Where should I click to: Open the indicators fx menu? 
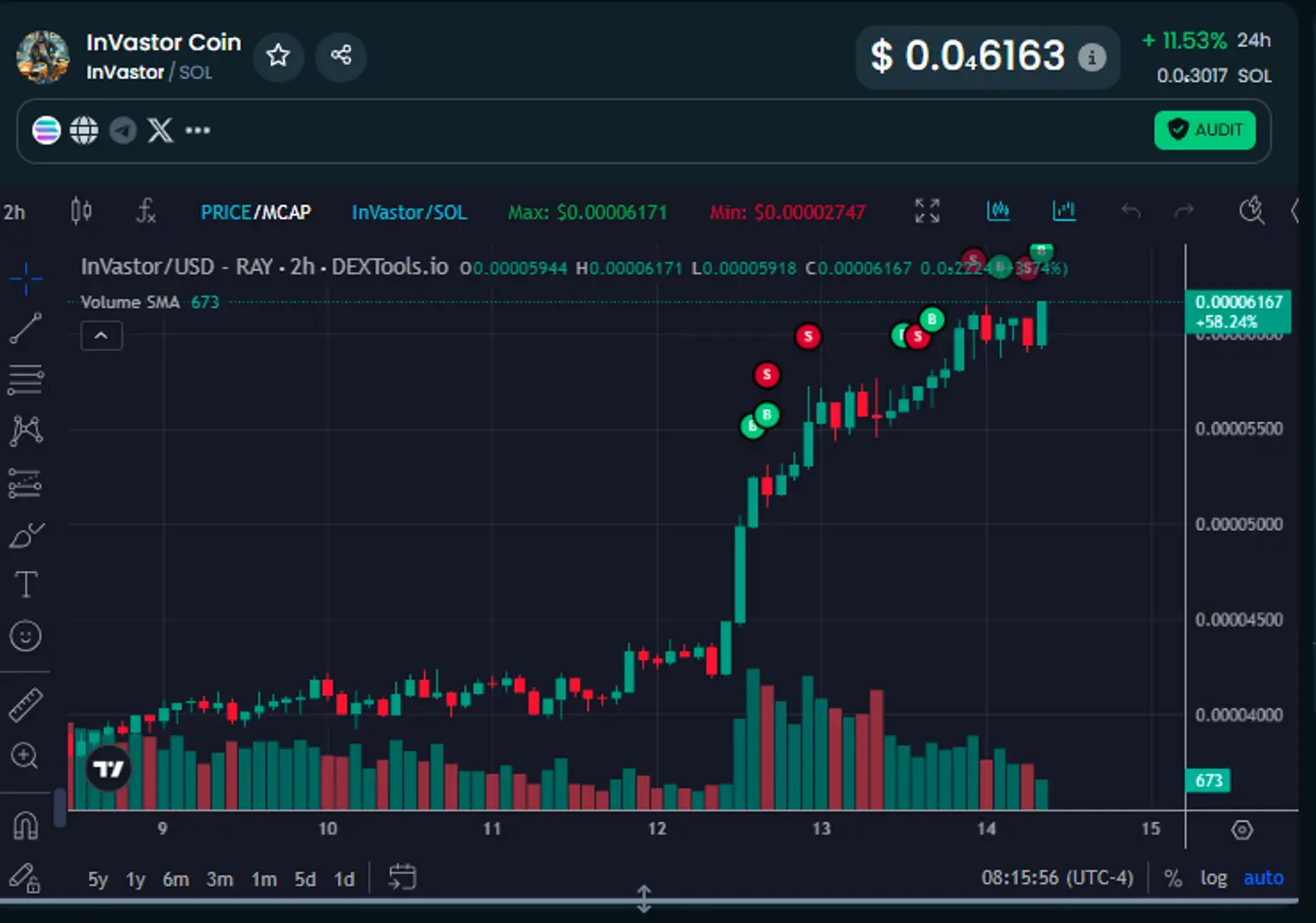click(x=146, y=211)
